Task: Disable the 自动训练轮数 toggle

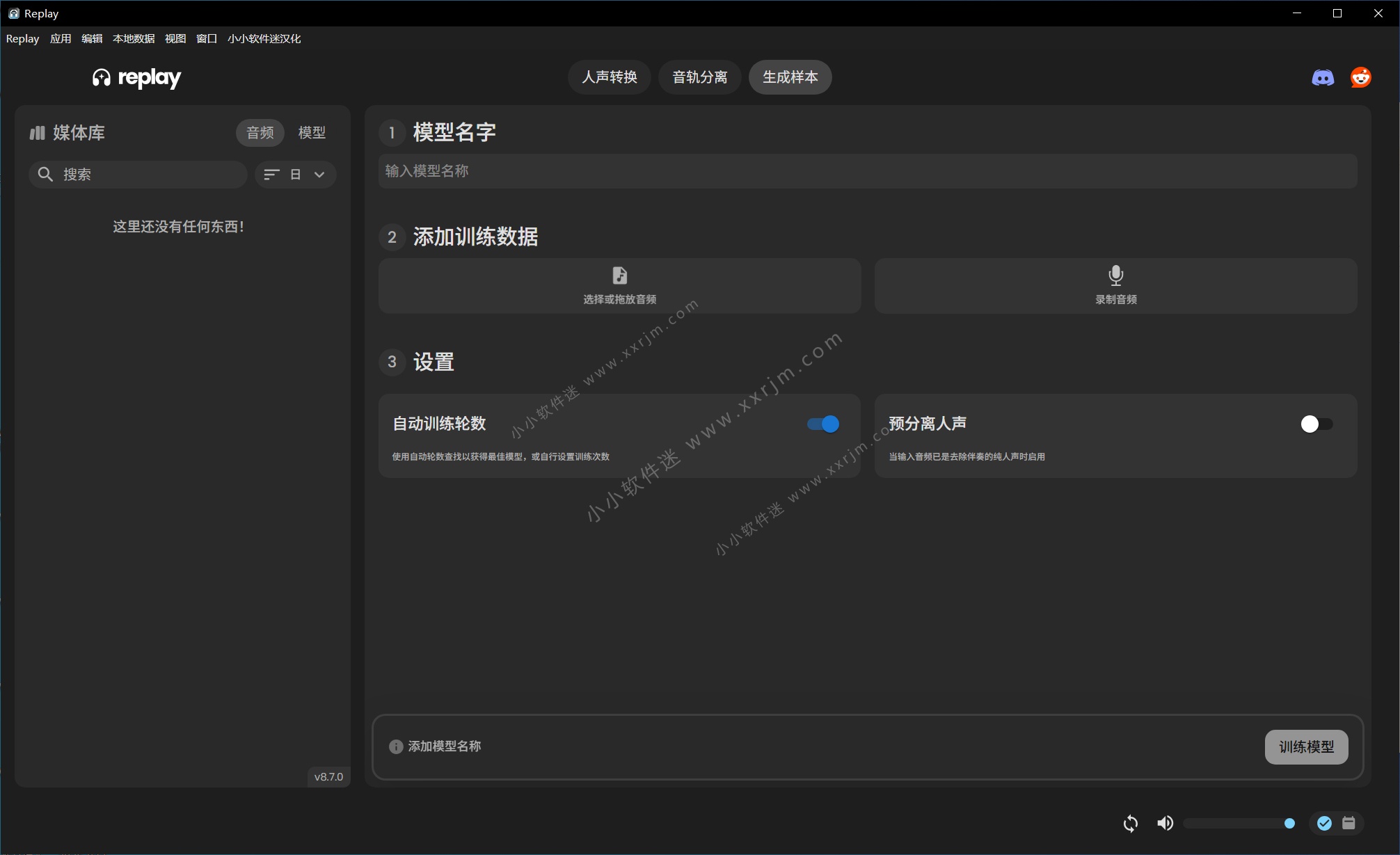Action: (823, 424)
